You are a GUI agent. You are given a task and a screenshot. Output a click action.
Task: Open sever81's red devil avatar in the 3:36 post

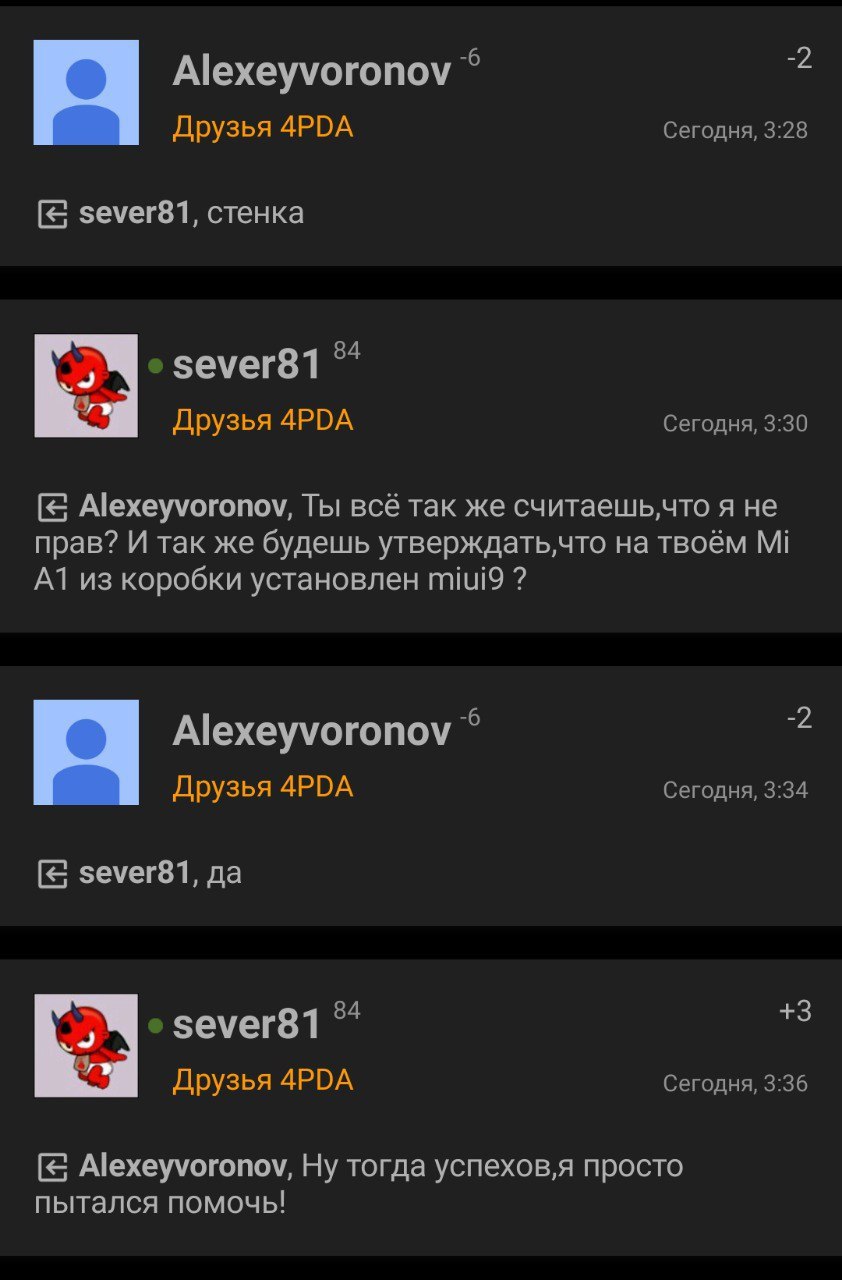(86, 1045)
